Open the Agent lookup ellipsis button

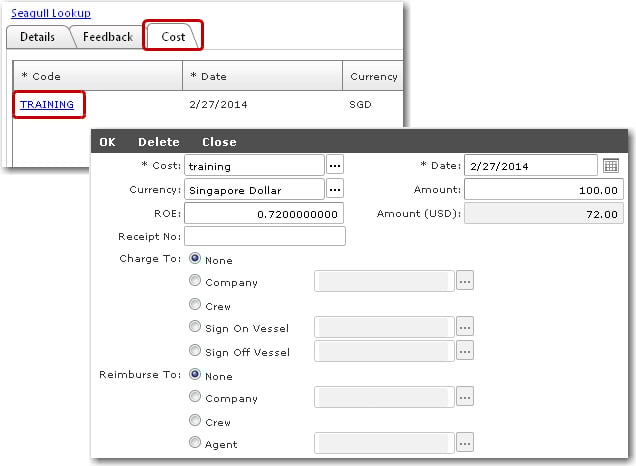click(x=465, y=443)
